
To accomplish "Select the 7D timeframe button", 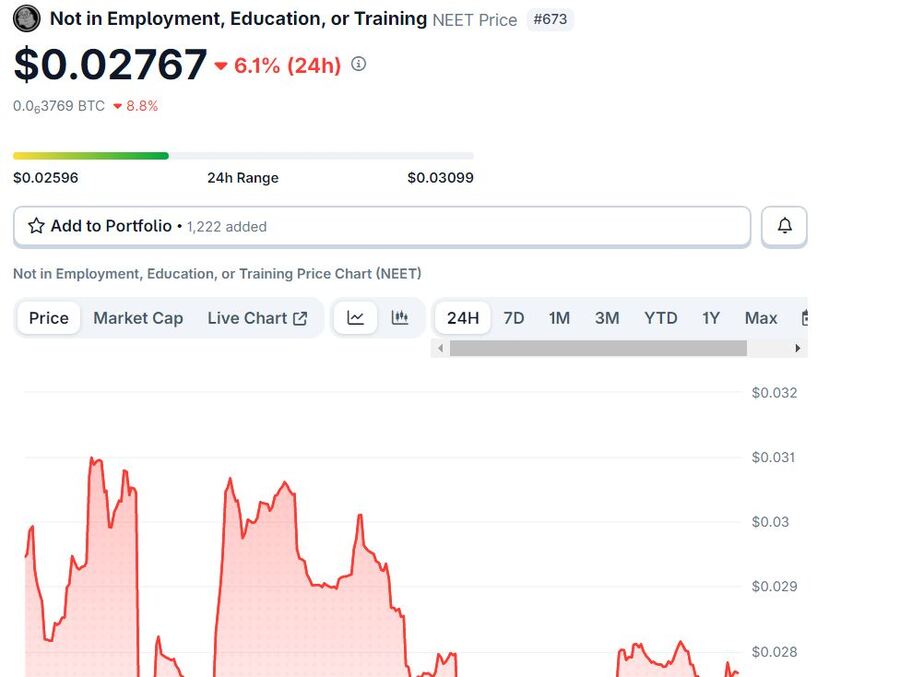I will pyautogui.click(x=514, y=318).
